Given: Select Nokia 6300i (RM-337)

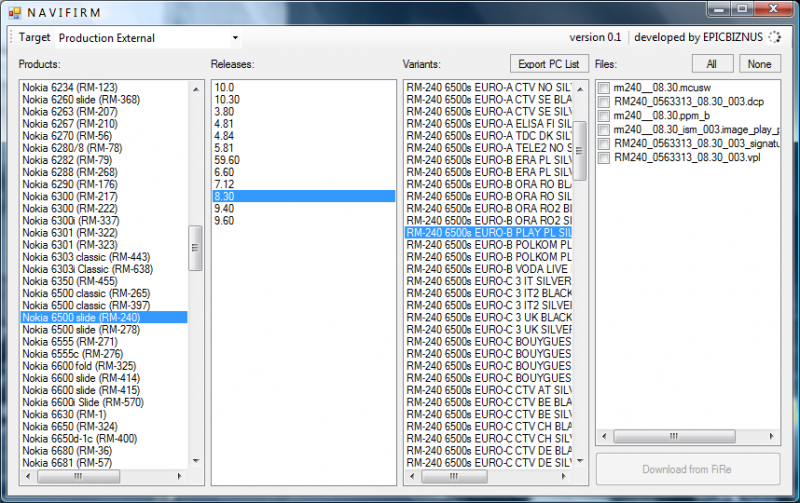Looking at the screenshot, I should click(x=104, y=221).
